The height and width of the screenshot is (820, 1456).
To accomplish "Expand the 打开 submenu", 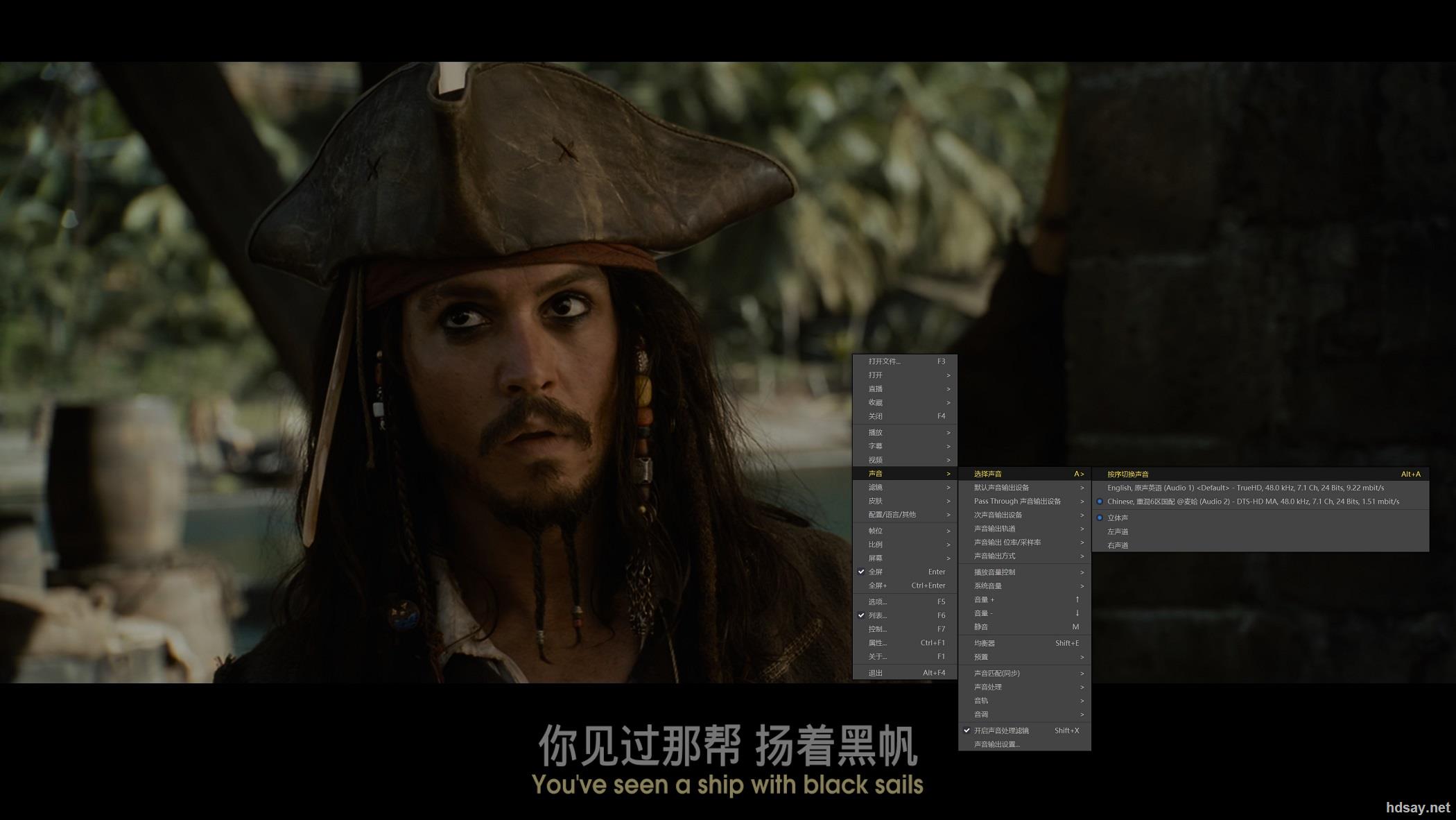I will pos(905,375).
